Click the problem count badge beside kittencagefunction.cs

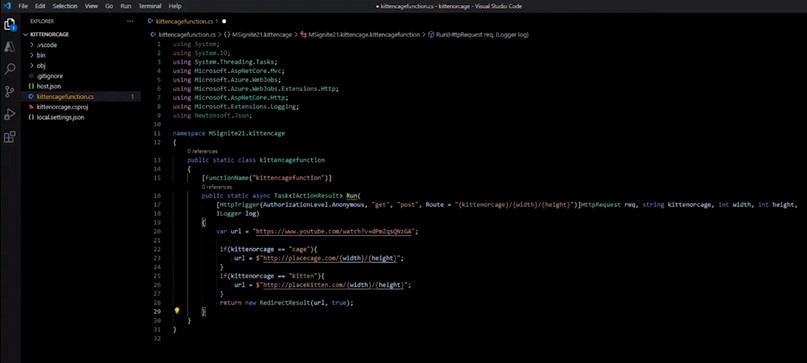[x=132, y=96]
